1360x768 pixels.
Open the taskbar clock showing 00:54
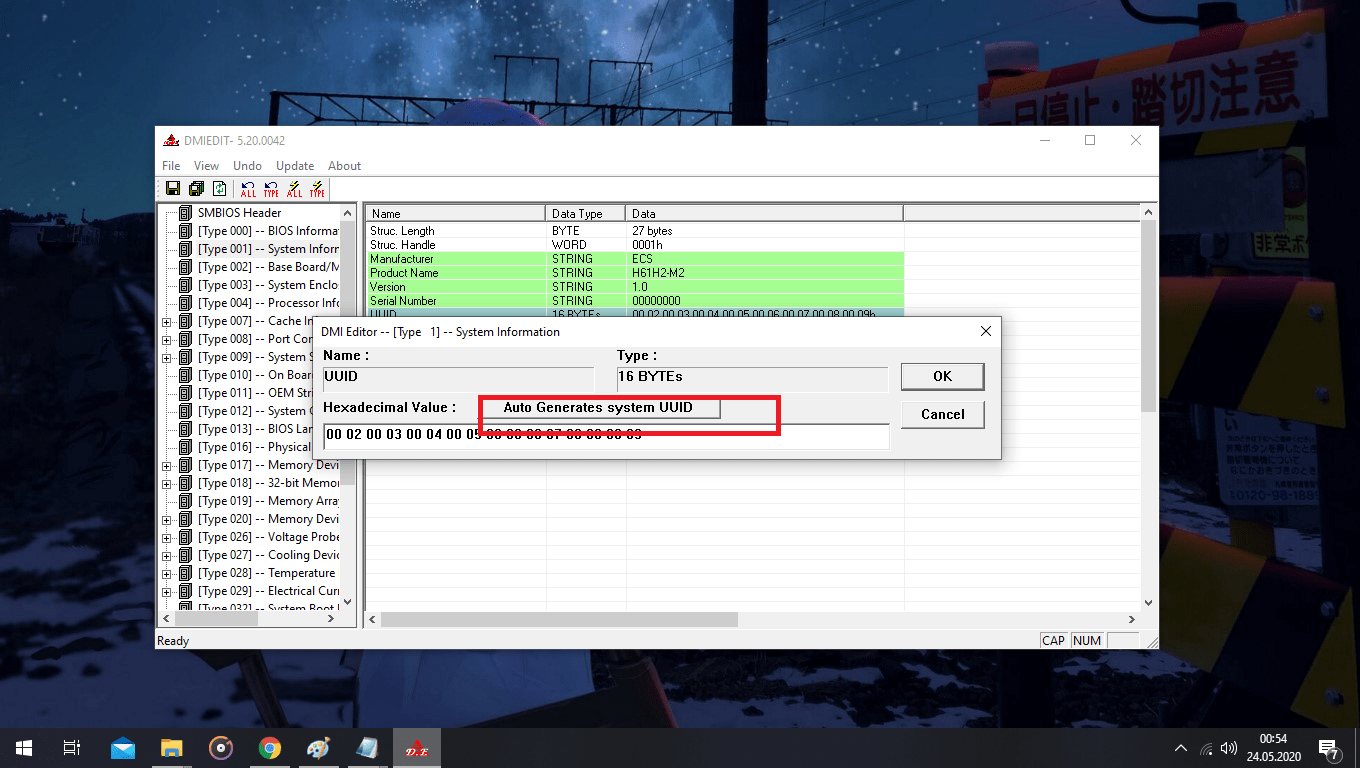click(x=1274, y=748)
